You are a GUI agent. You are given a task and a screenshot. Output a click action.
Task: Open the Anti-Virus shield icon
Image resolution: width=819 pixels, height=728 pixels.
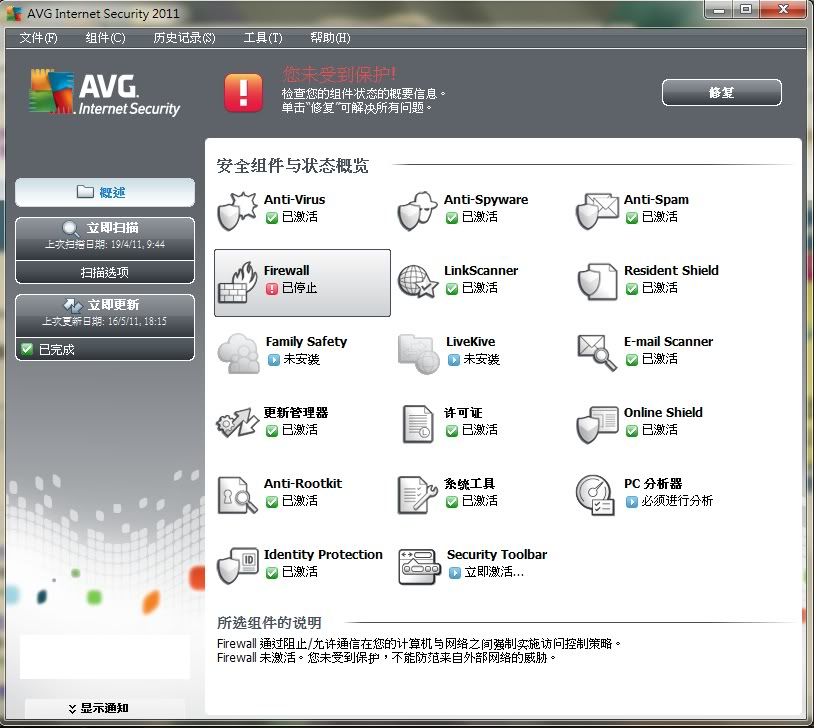click(x=238, y=209)
